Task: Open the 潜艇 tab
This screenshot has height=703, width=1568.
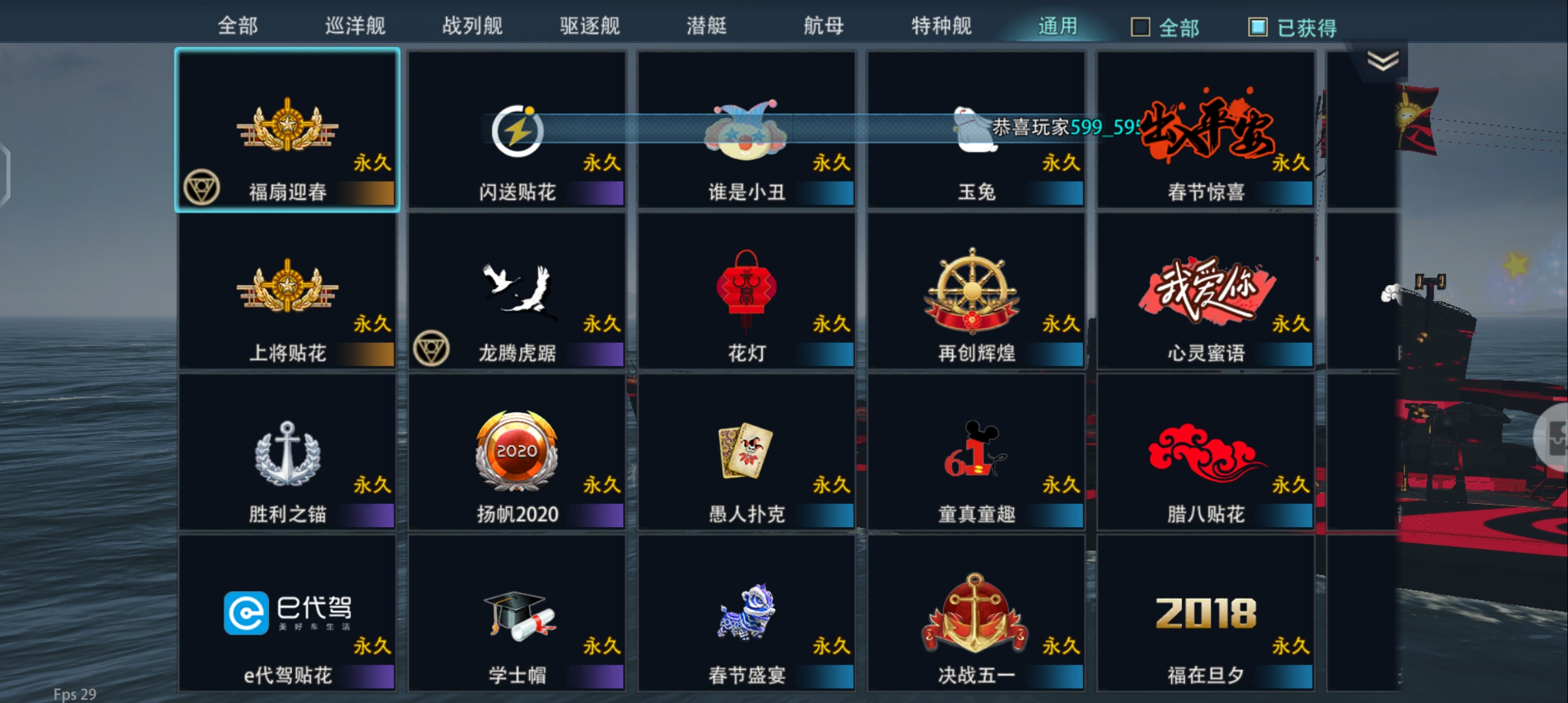Action: click(707, 26)
